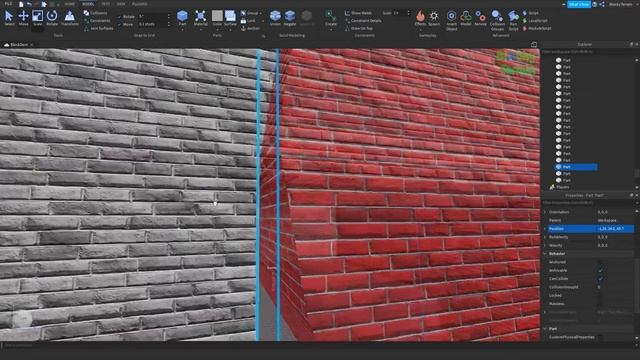The height and width of the screenshot is (360, 640).
Task: Open the dropdown arrow under Material
Action: pyautogui.click(x=200, y=29)
